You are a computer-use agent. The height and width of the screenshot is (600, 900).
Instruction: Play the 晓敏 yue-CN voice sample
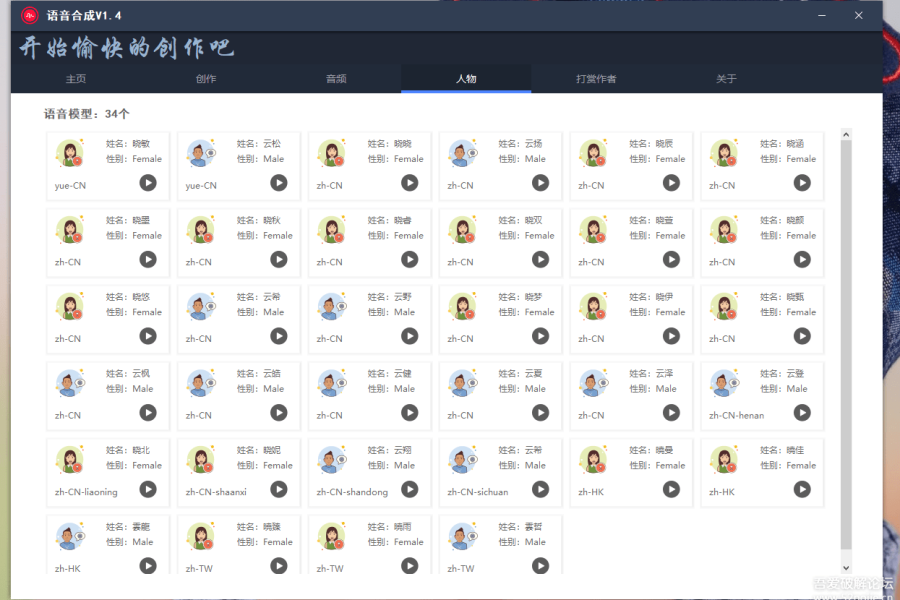147,183
